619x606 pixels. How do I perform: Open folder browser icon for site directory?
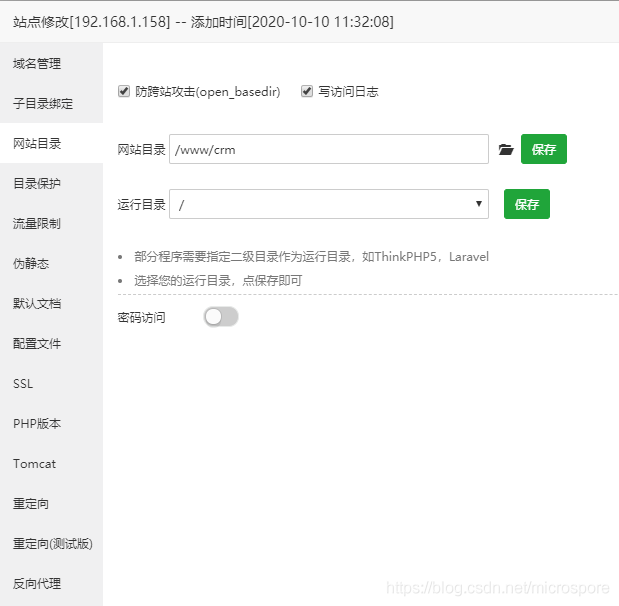point(506,150)
